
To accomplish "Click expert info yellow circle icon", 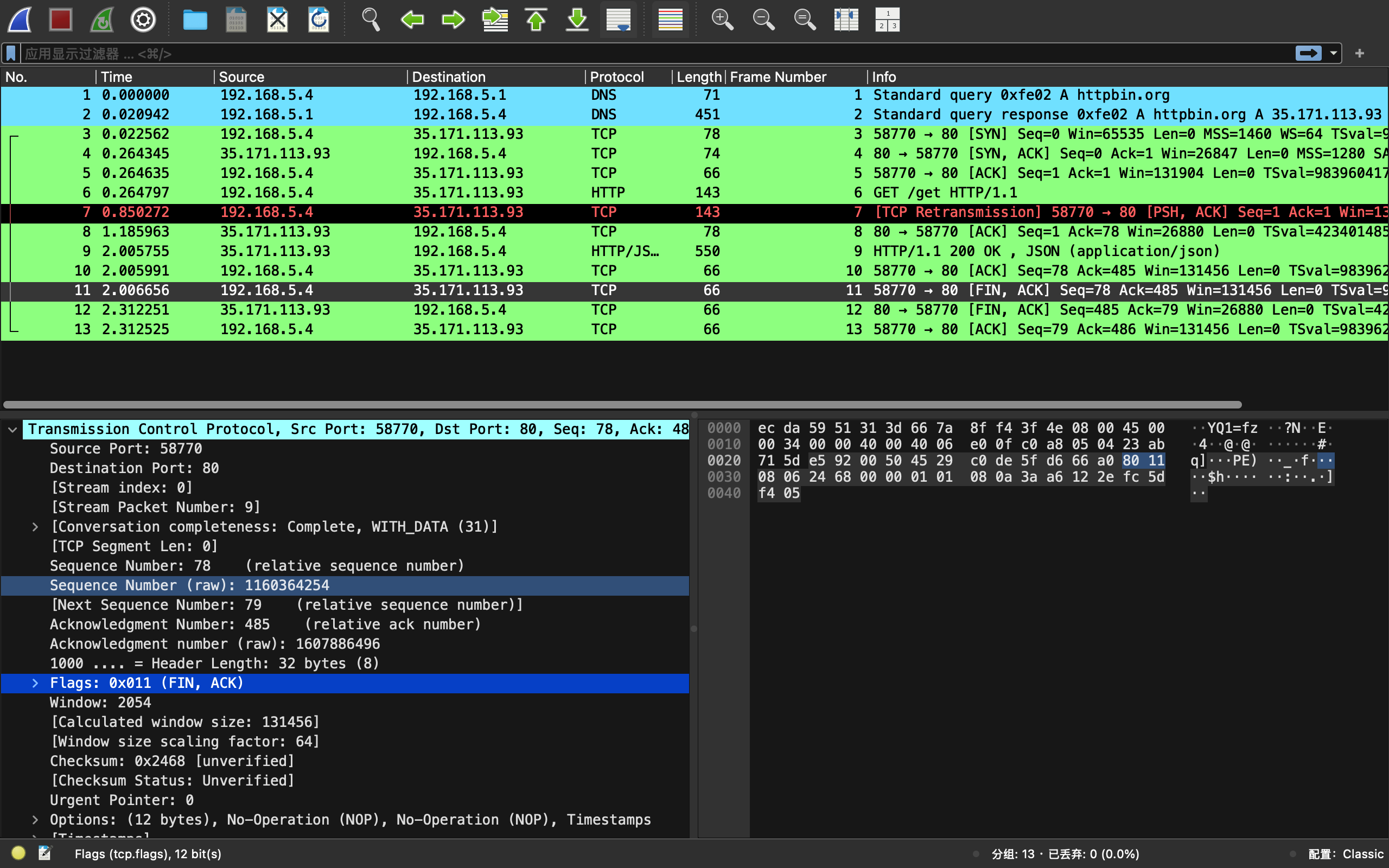I will tap(18, 853).
